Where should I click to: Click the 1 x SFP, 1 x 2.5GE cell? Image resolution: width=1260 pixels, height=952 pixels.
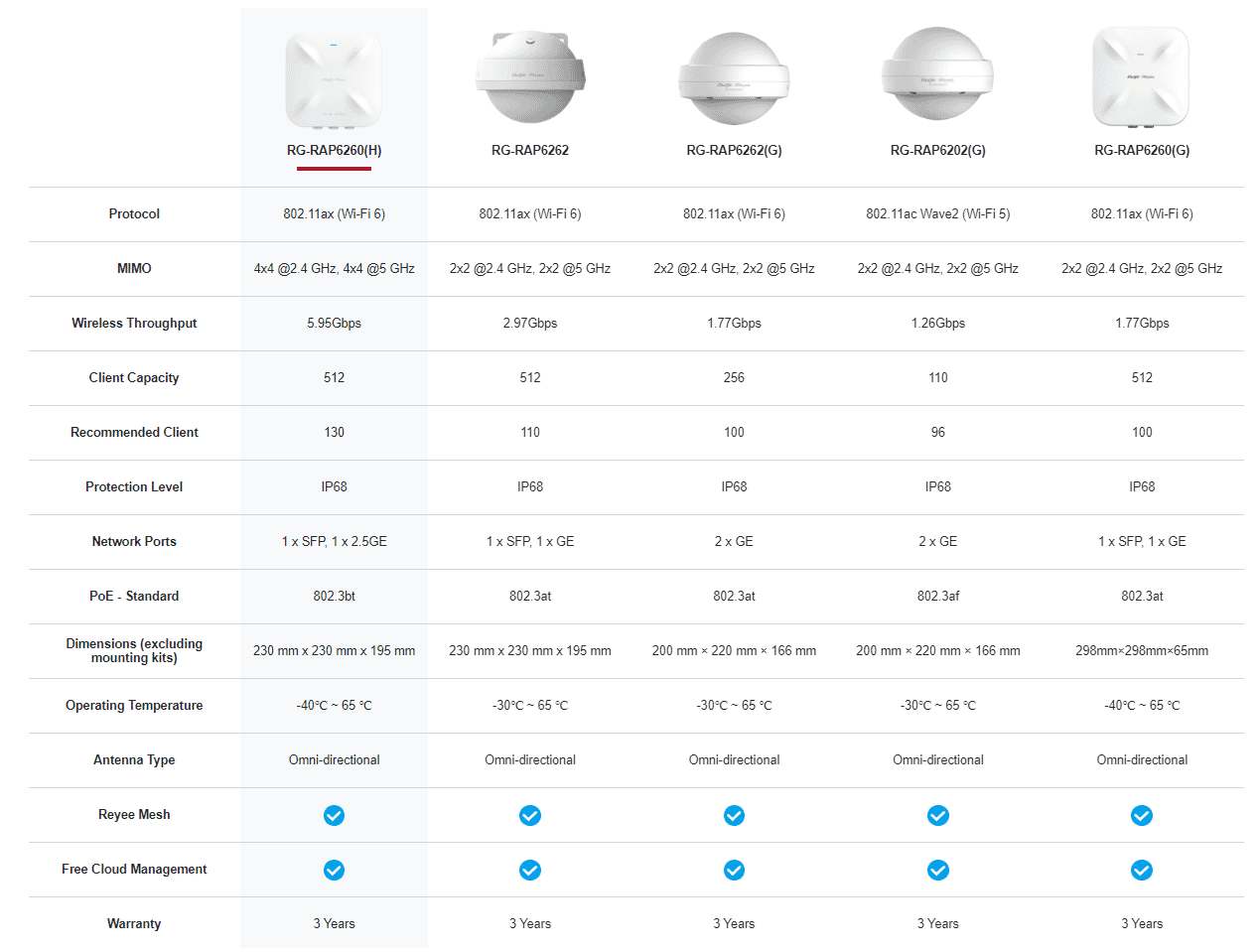coord(334,541)
